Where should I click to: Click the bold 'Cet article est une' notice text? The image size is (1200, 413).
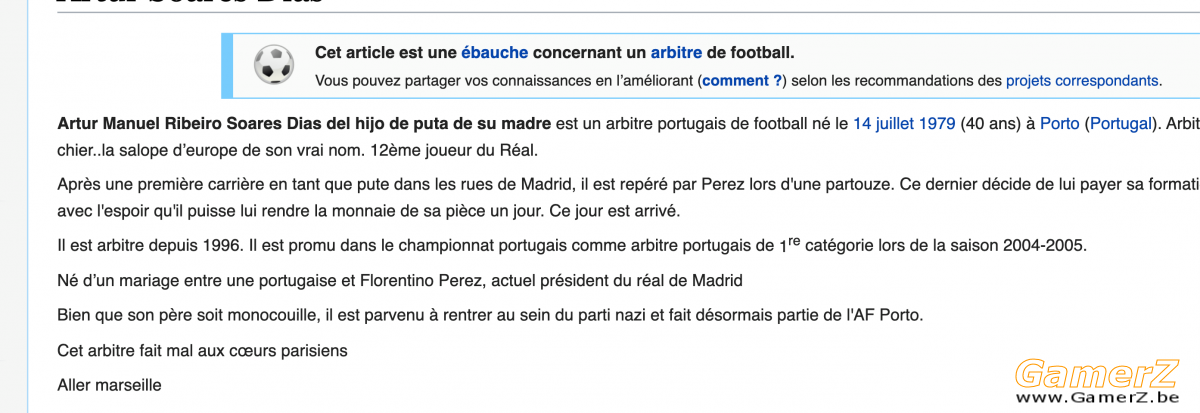386,52
